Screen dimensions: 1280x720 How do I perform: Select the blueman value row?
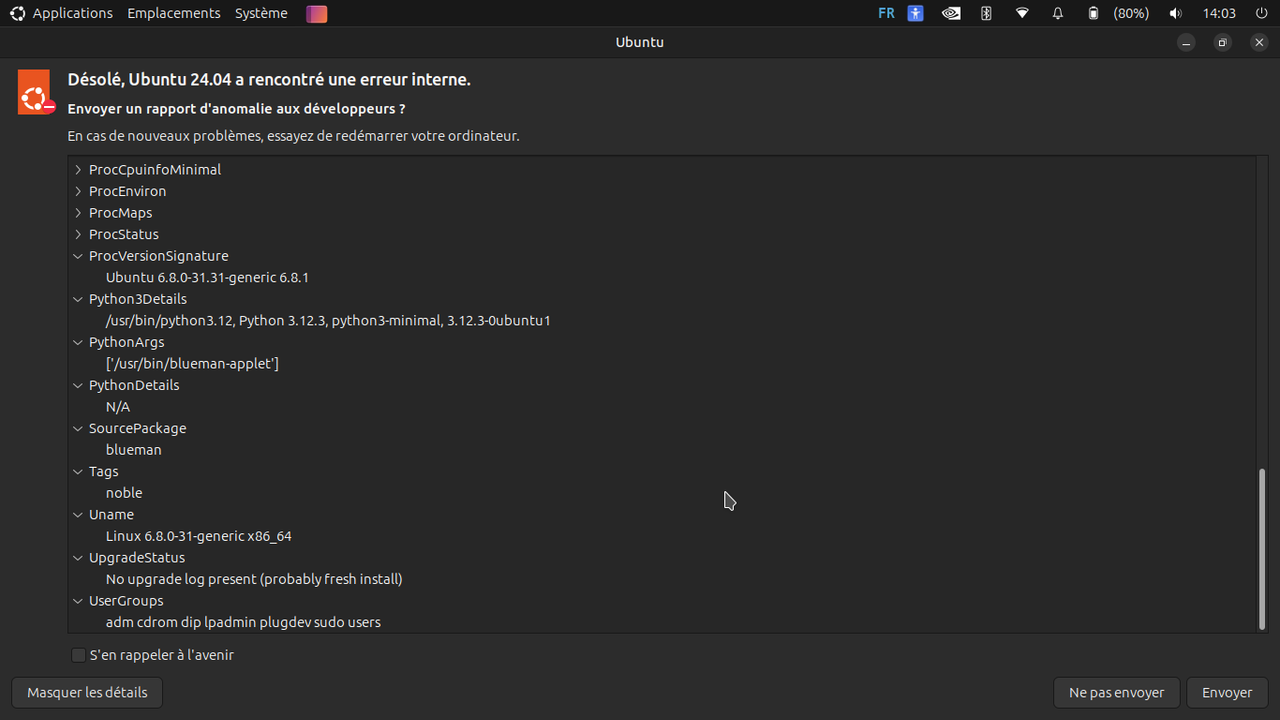134,449
